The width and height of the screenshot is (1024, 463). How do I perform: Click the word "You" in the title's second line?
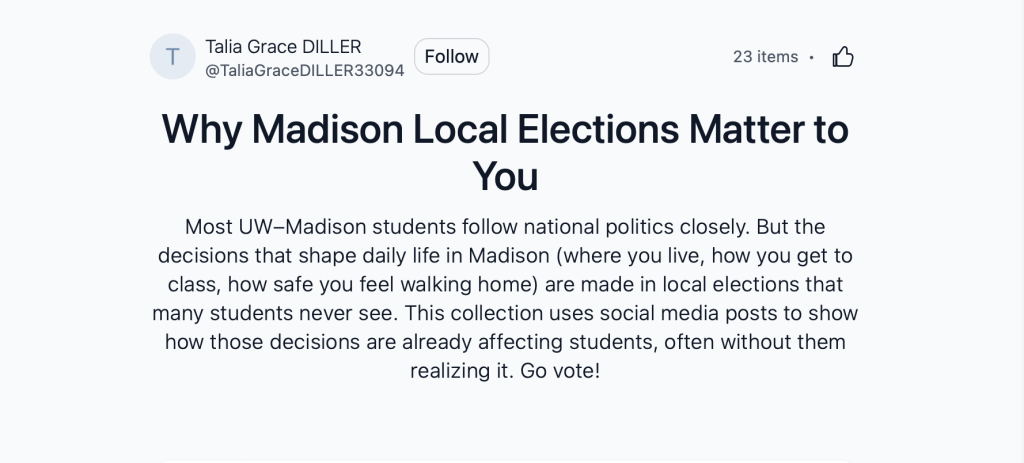click(x=505, y=177)
